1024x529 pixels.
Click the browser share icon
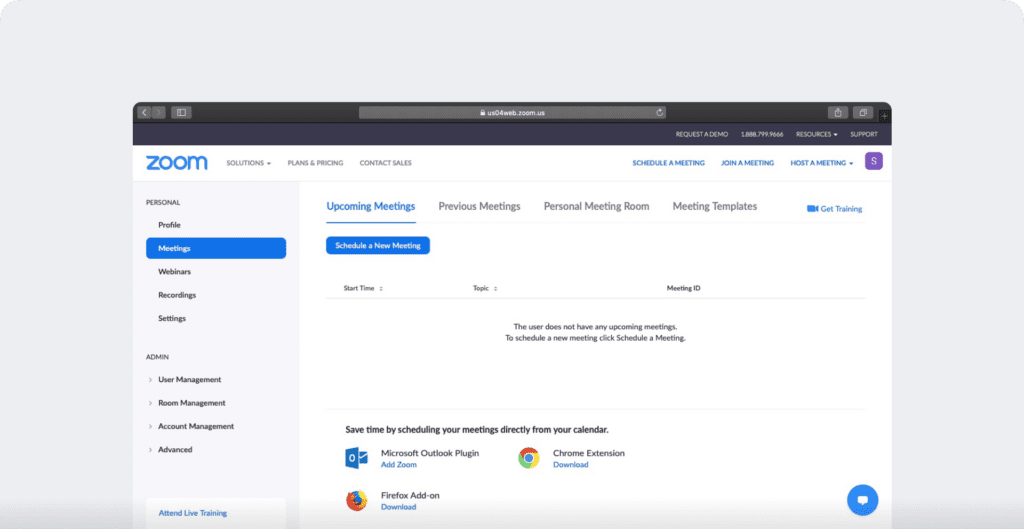[x=837, y=113]
